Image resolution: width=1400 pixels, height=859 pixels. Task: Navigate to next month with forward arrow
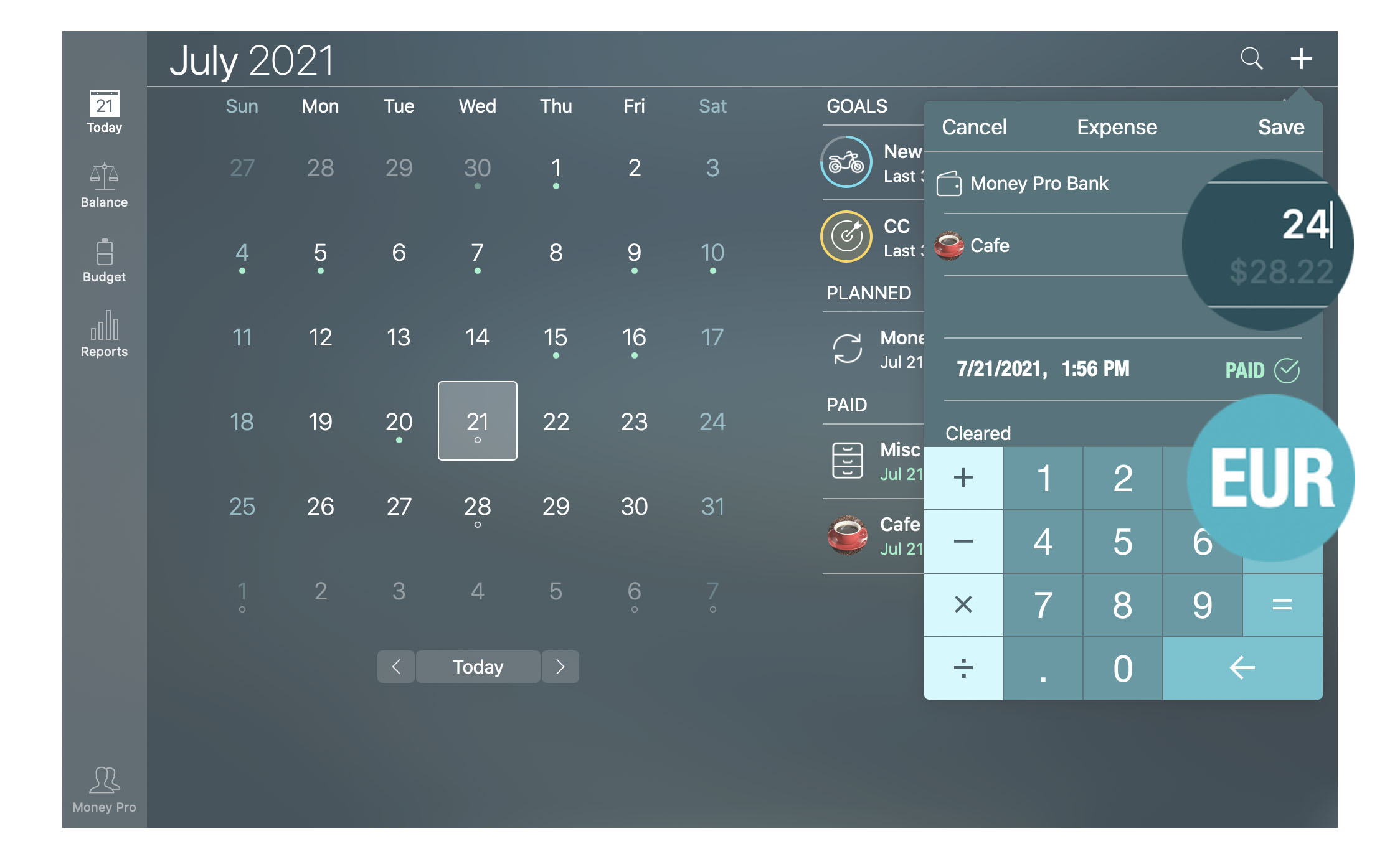pyautogui.click(x=562, y=665)
